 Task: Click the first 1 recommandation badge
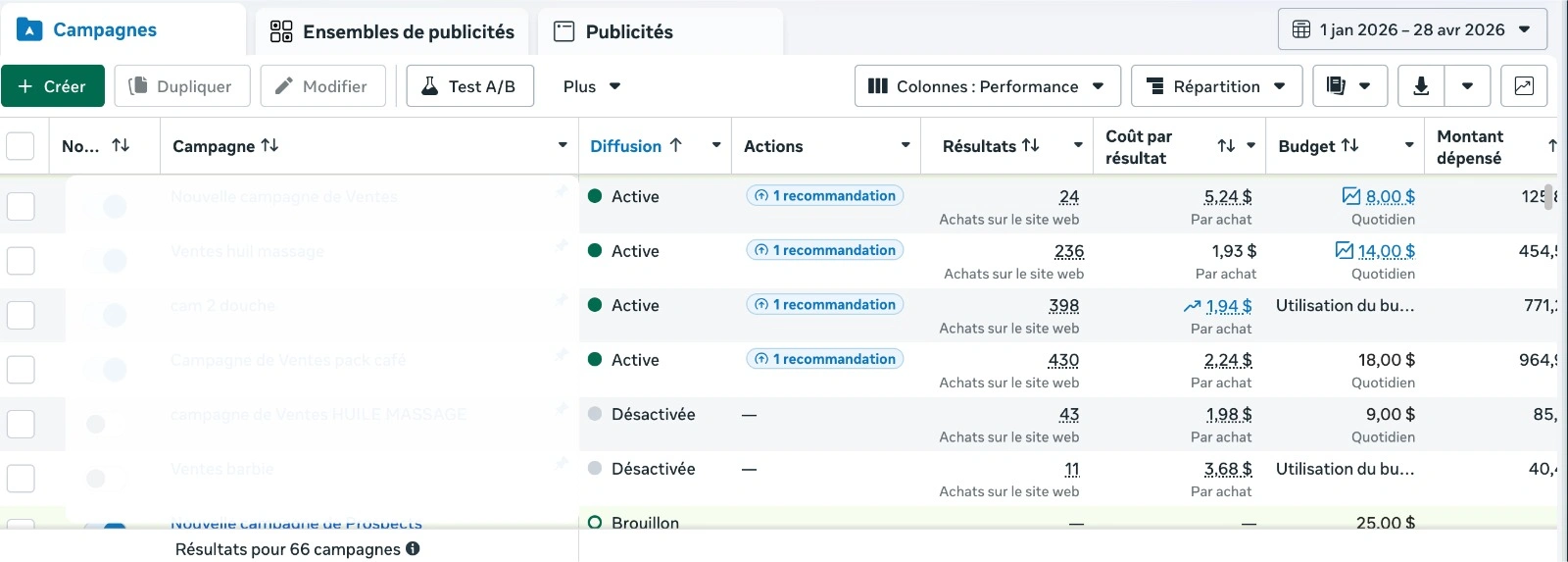(824, 196)
